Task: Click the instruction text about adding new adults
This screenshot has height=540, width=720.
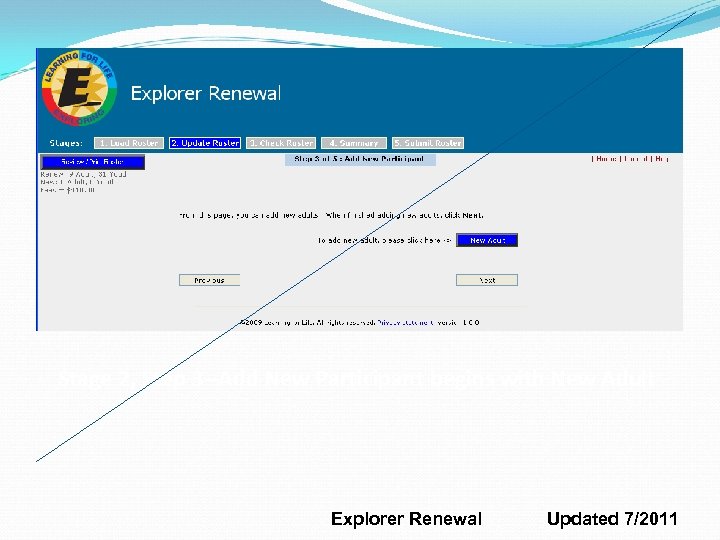Action: coord(331,215)
